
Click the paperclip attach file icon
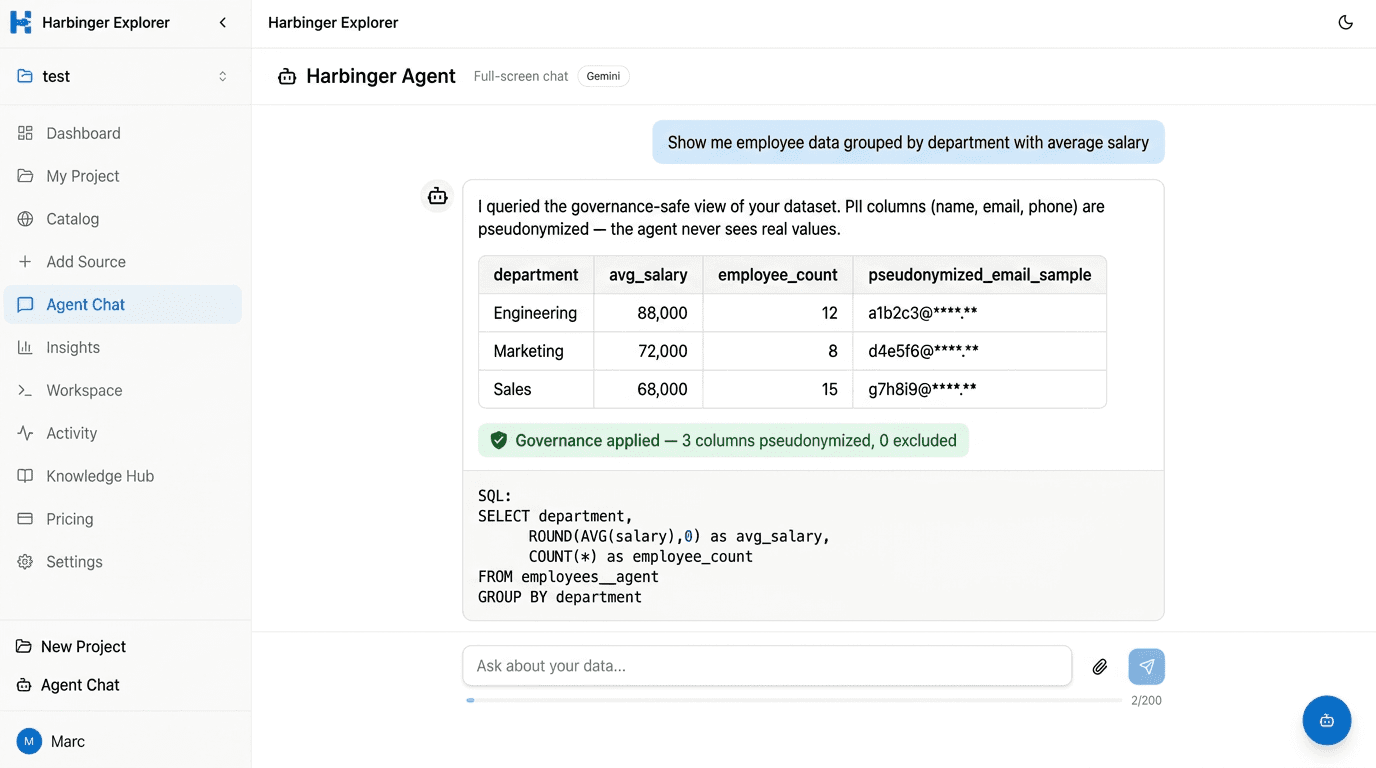pyautogui.click(x=1099, y=667)
